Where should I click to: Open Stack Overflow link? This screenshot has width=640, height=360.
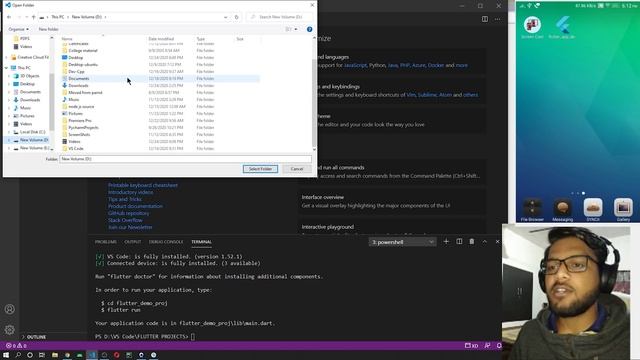[x=125, y=220]
